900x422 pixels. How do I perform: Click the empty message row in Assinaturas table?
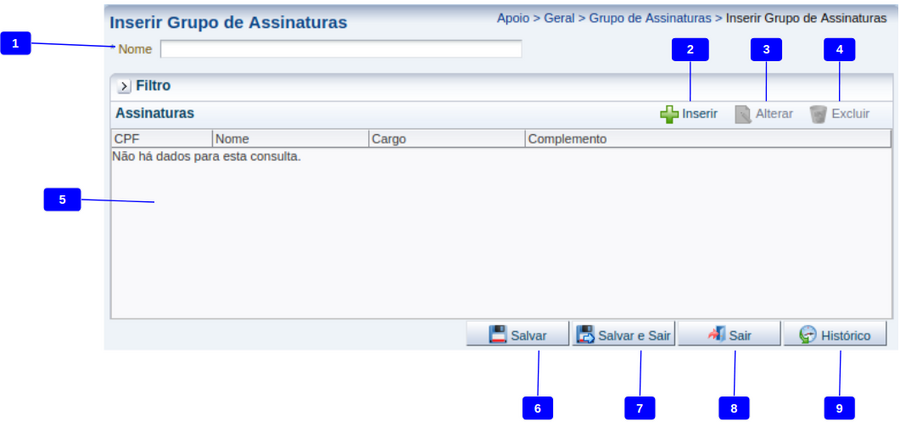(x=207, y=157)
